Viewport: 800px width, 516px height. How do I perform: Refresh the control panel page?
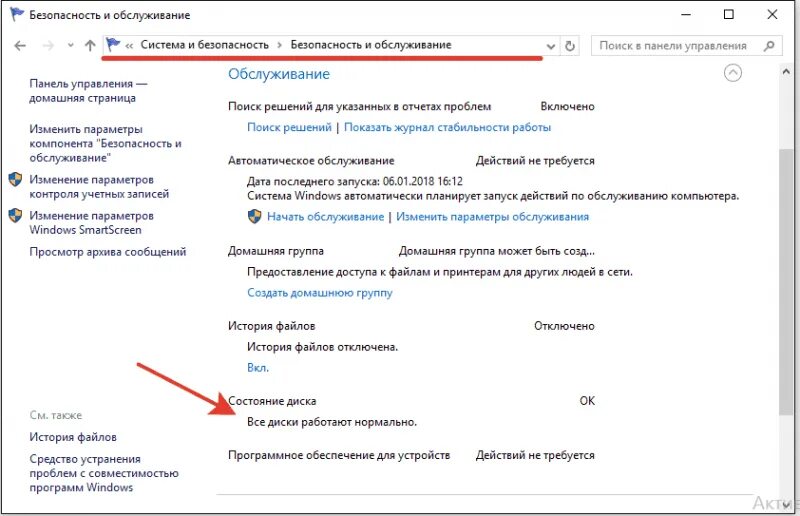pos(570,46)
